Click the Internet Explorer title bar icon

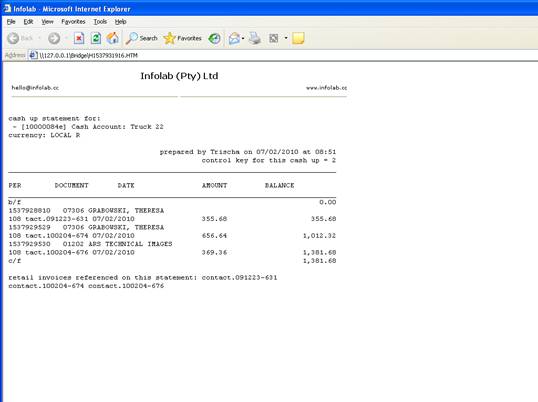point(7,8)
